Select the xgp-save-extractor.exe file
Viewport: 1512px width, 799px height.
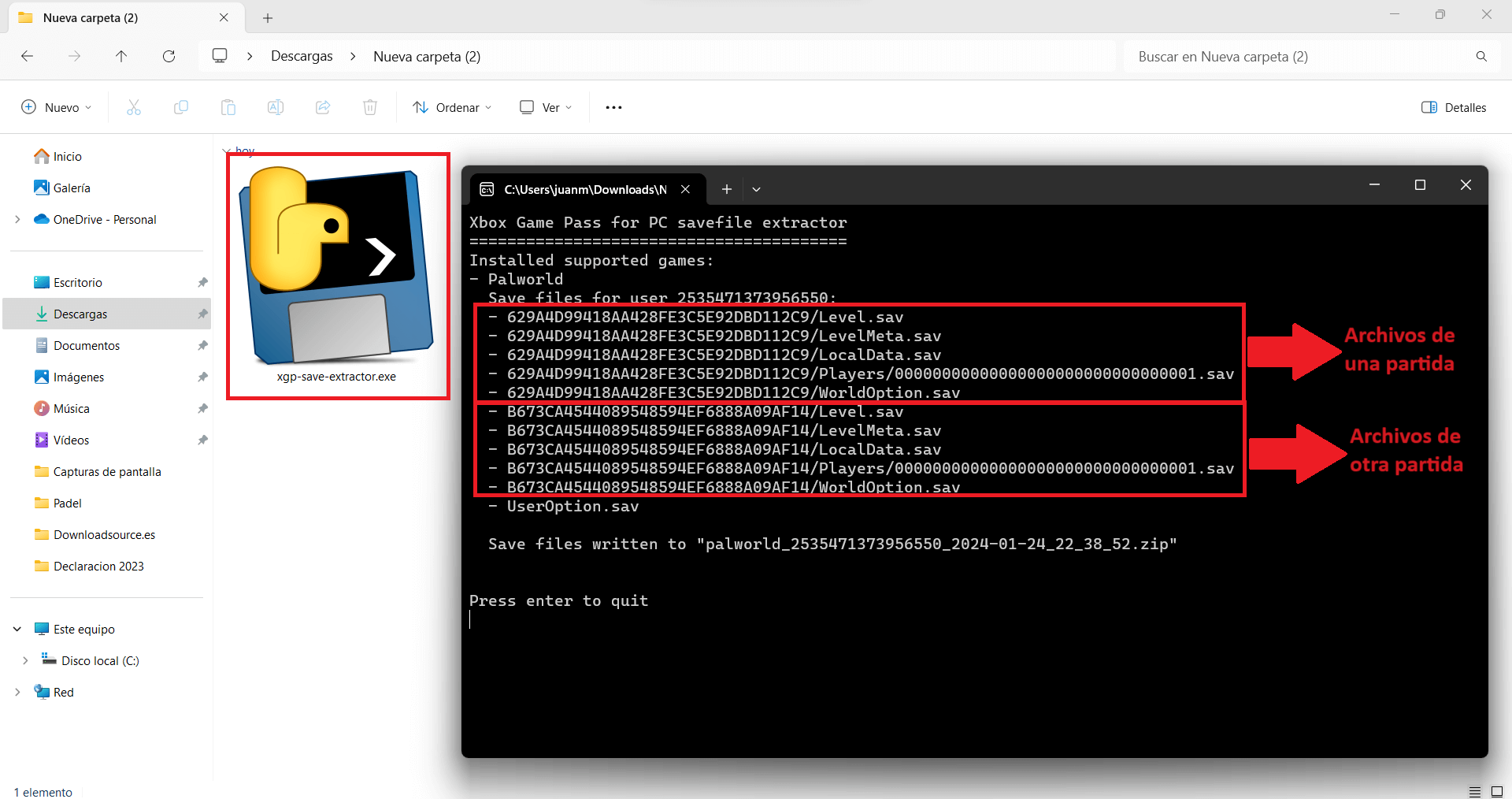[337, 276]
